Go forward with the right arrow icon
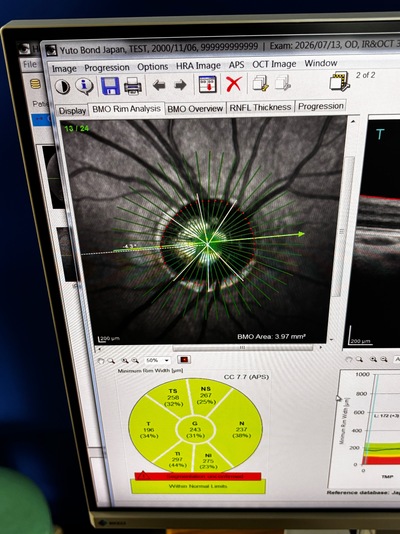This screenshot has height=534, width=400. (x=180, y=85)
